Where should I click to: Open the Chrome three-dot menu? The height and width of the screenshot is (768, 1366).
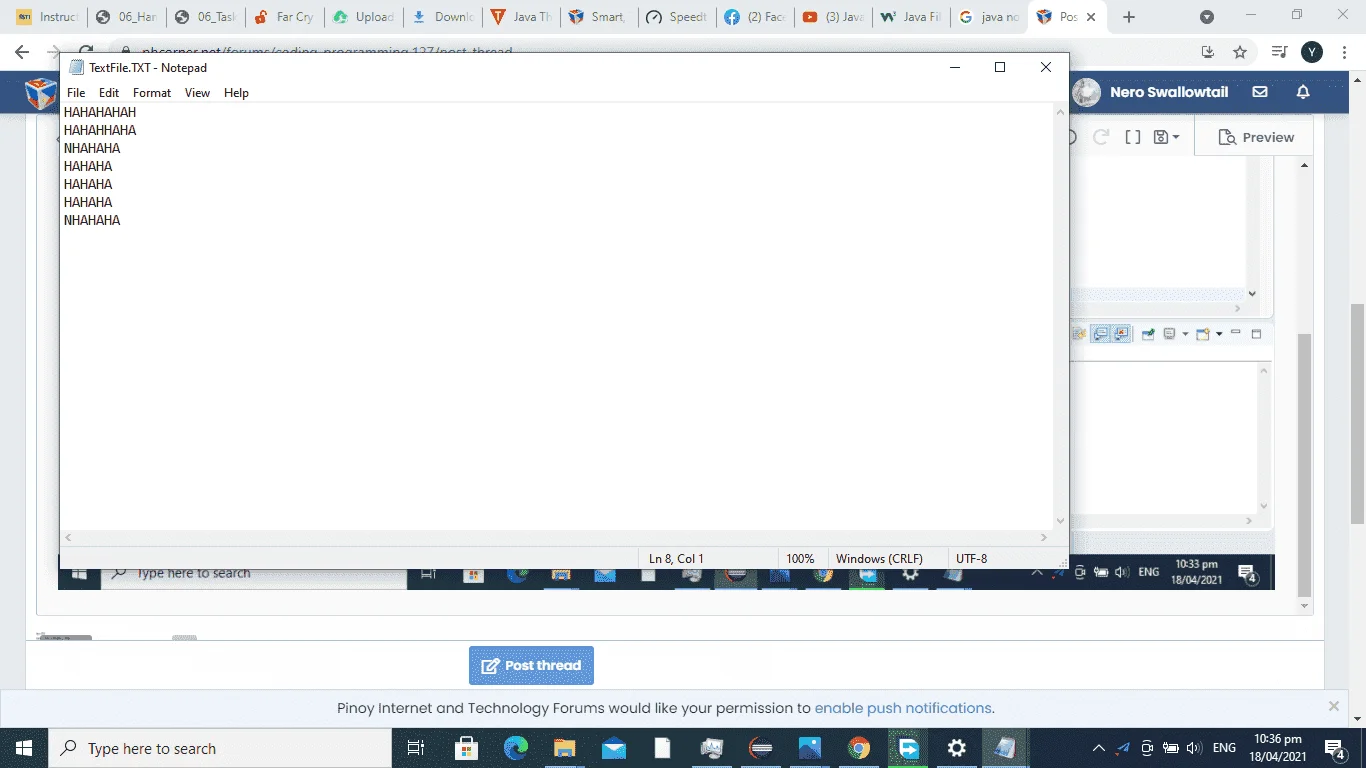[1345, 52]
